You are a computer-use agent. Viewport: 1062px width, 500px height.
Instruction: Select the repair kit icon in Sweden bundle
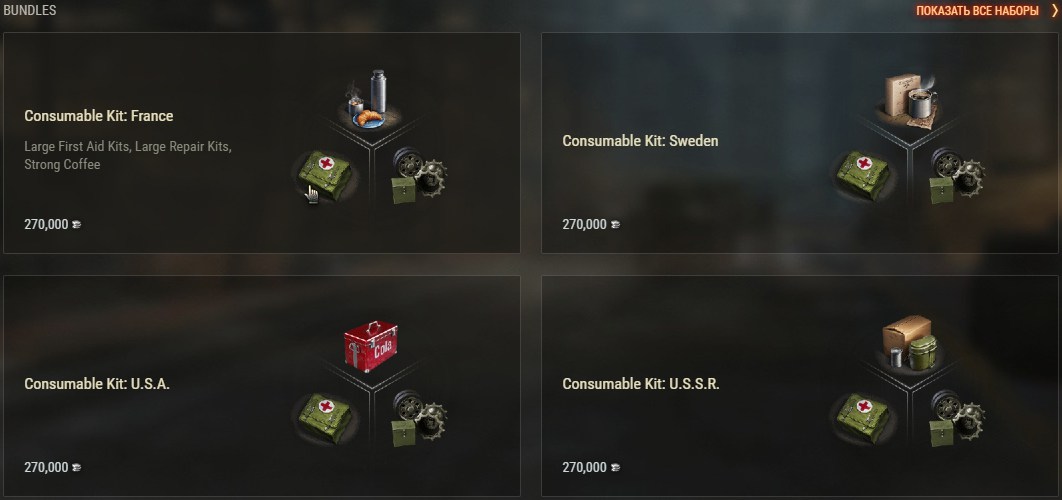tap(956, 175)
